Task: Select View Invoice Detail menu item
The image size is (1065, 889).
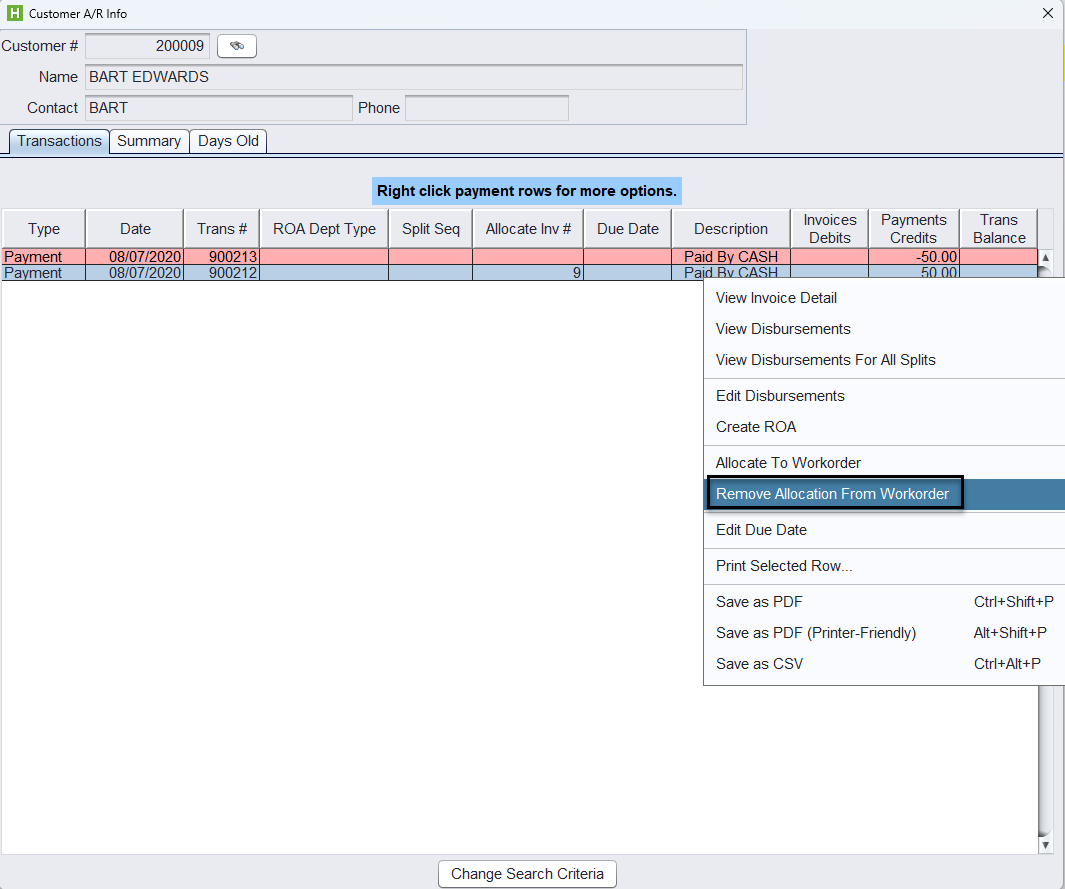Action: click(x=776, y=298)
